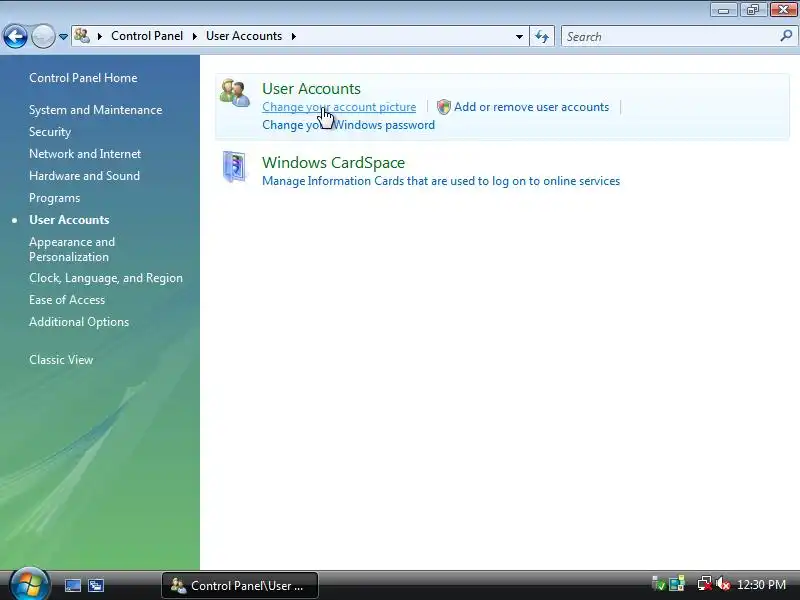Click Add or remove user accounts
The width and height of the screenshot is (800, 600).
(x=531, y=107)
